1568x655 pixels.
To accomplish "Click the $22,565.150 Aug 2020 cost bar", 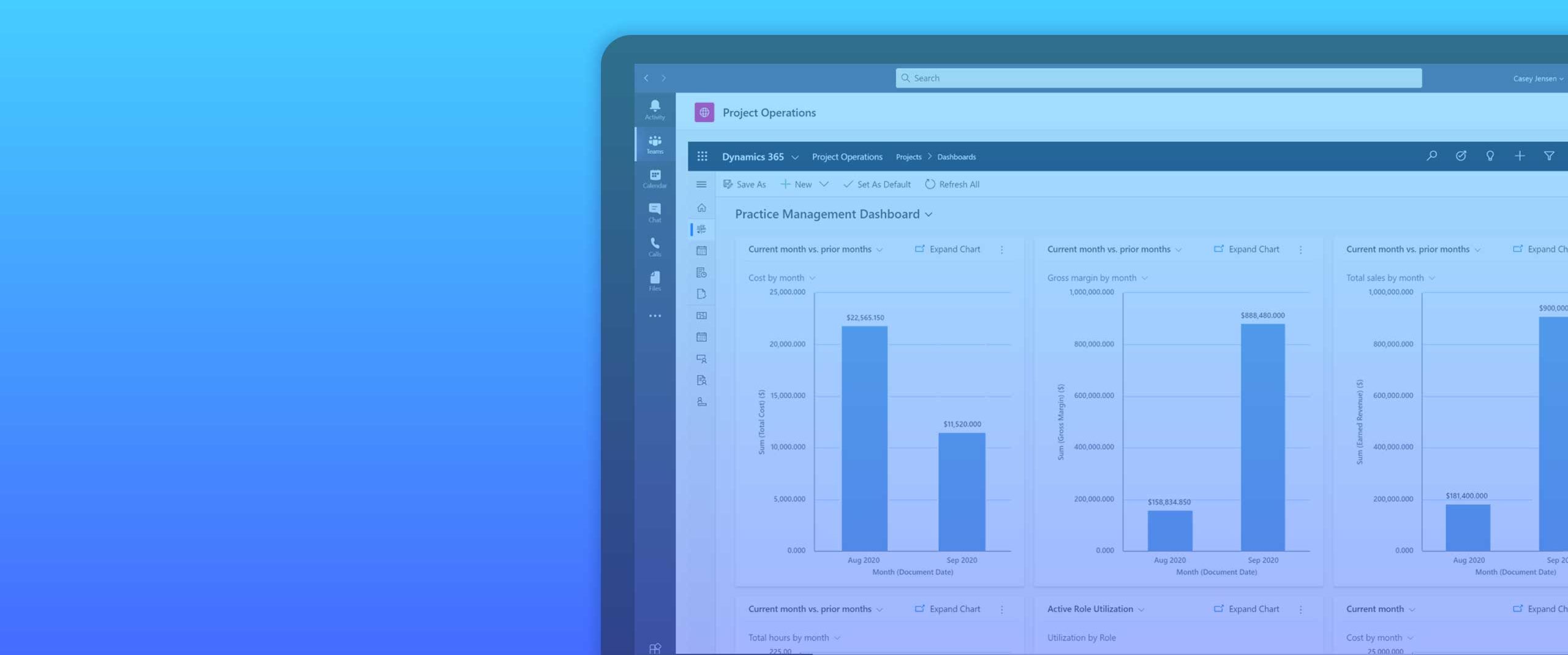I will [864, 438].
